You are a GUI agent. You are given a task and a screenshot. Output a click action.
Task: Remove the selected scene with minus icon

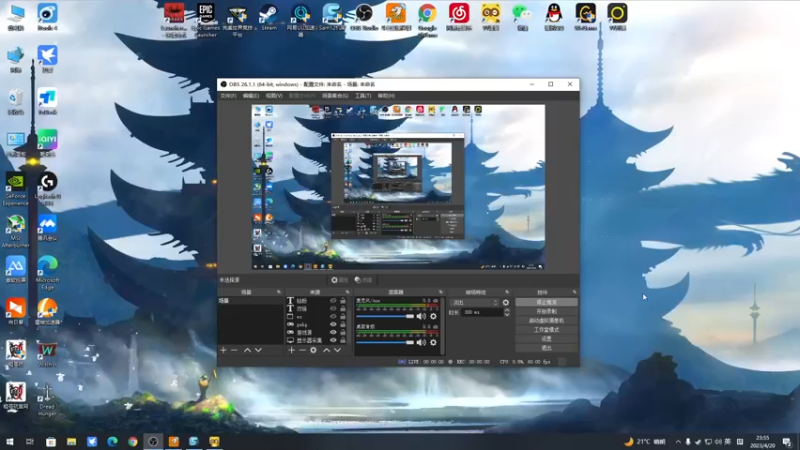pos(234,351)
